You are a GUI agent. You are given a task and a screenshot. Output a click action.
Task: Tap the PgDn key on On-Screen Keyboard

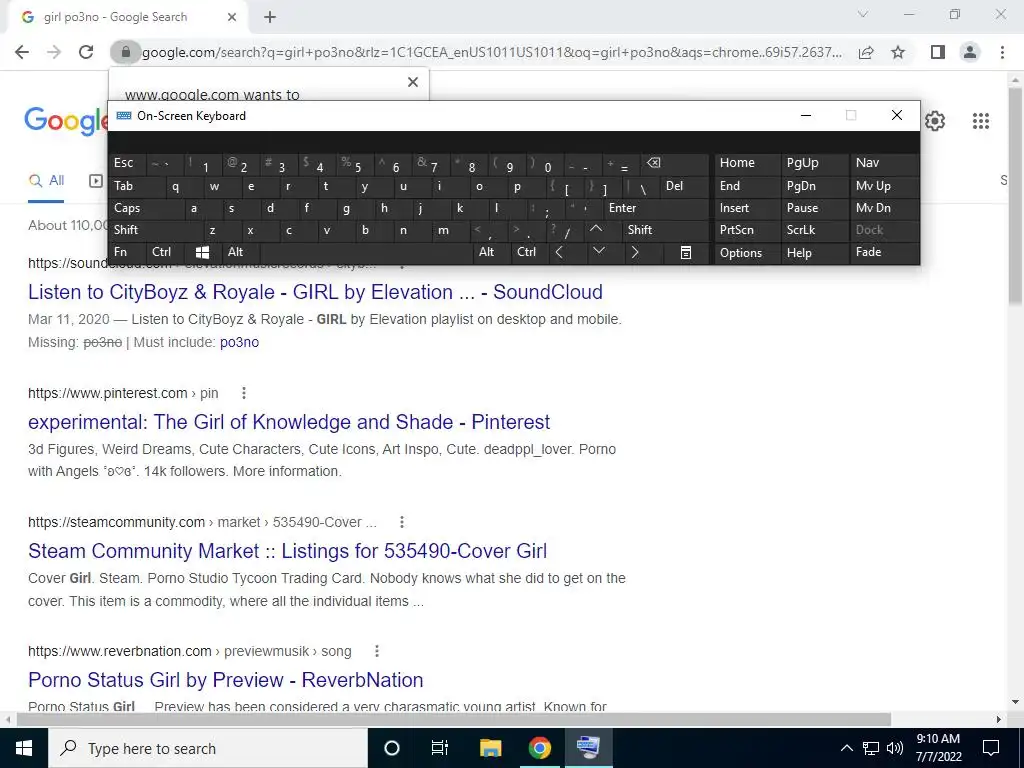814,186
